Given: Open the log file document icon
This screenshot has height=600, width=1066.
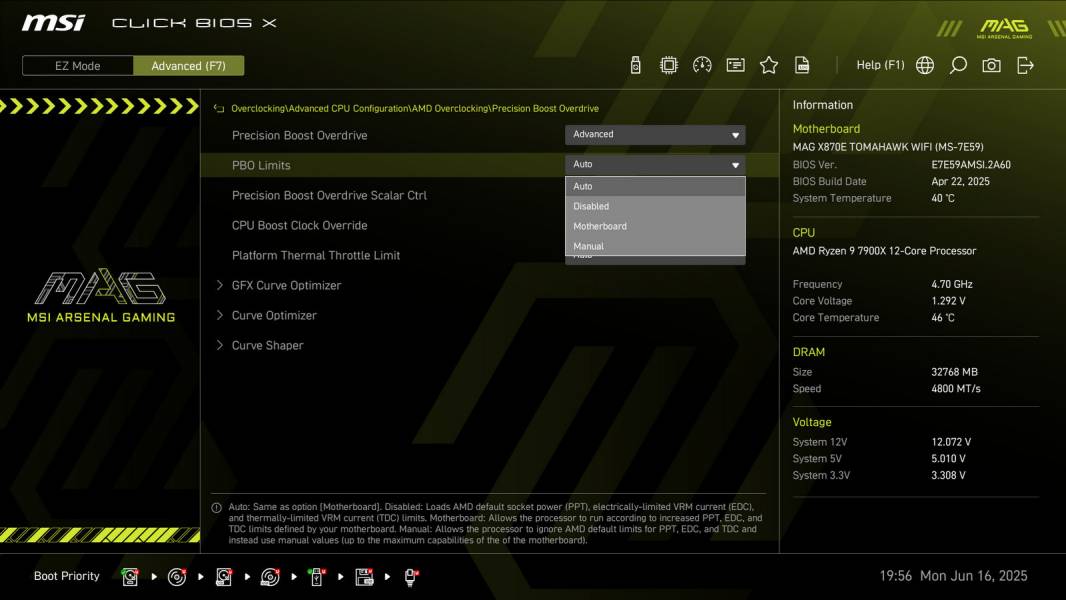Looking at the screenshot, I should click(802, 65).
